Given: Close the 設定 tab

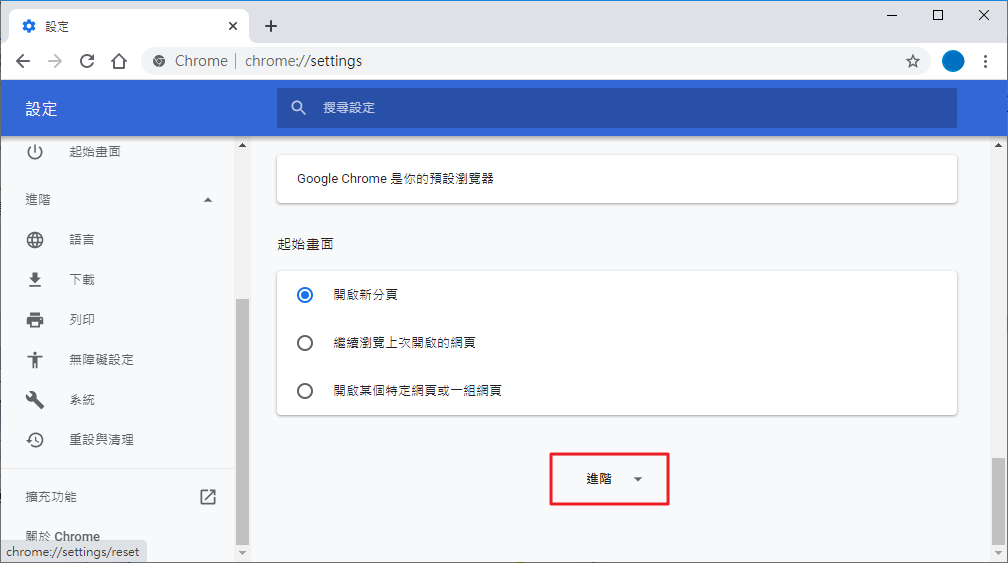Looking at the screenshot, I should (x=233, y=26).
